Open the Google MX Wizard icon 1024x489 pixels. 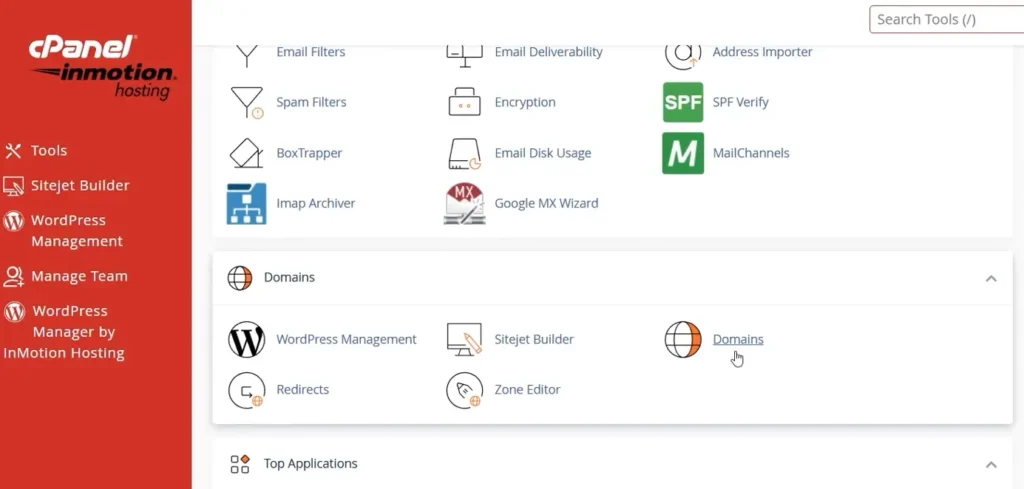tap(464, 204)
